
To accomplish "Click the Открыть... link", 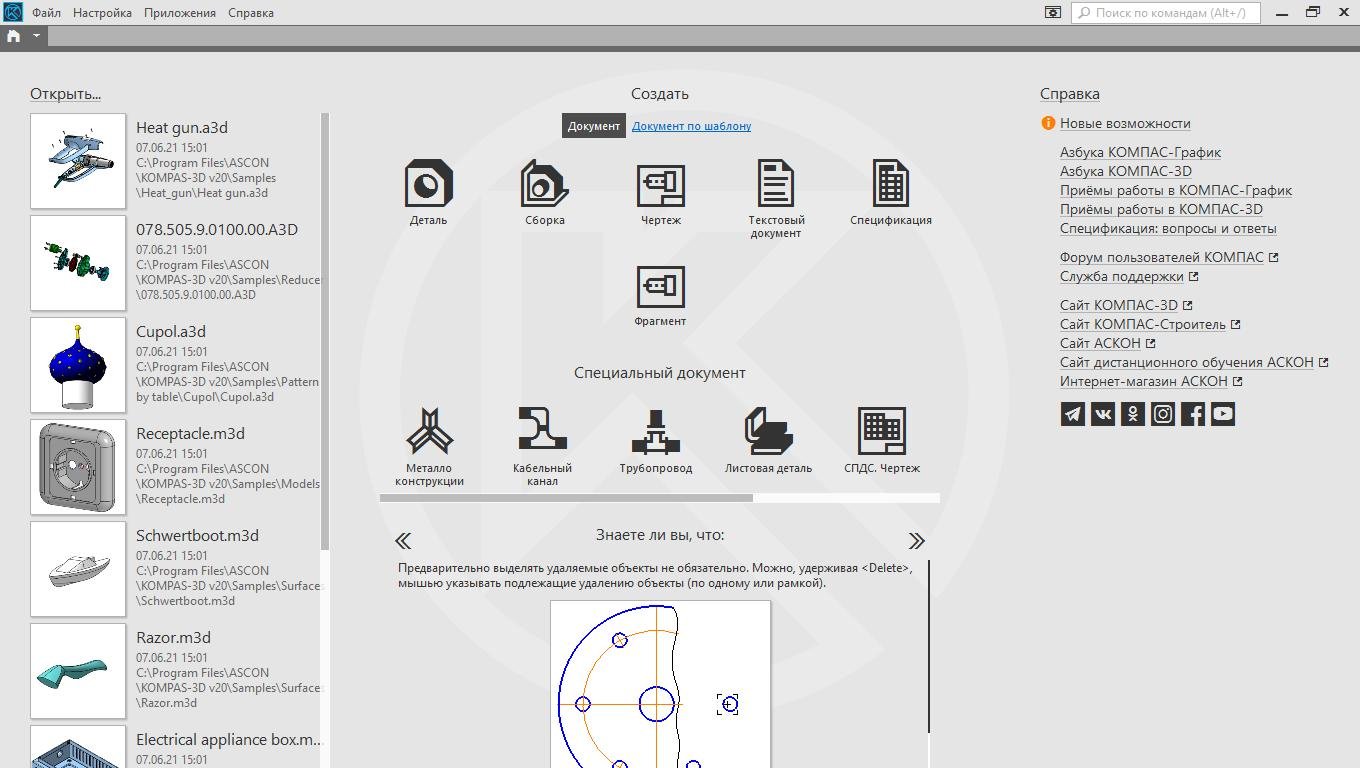I will pyautogui.click(x=65, y=94).
